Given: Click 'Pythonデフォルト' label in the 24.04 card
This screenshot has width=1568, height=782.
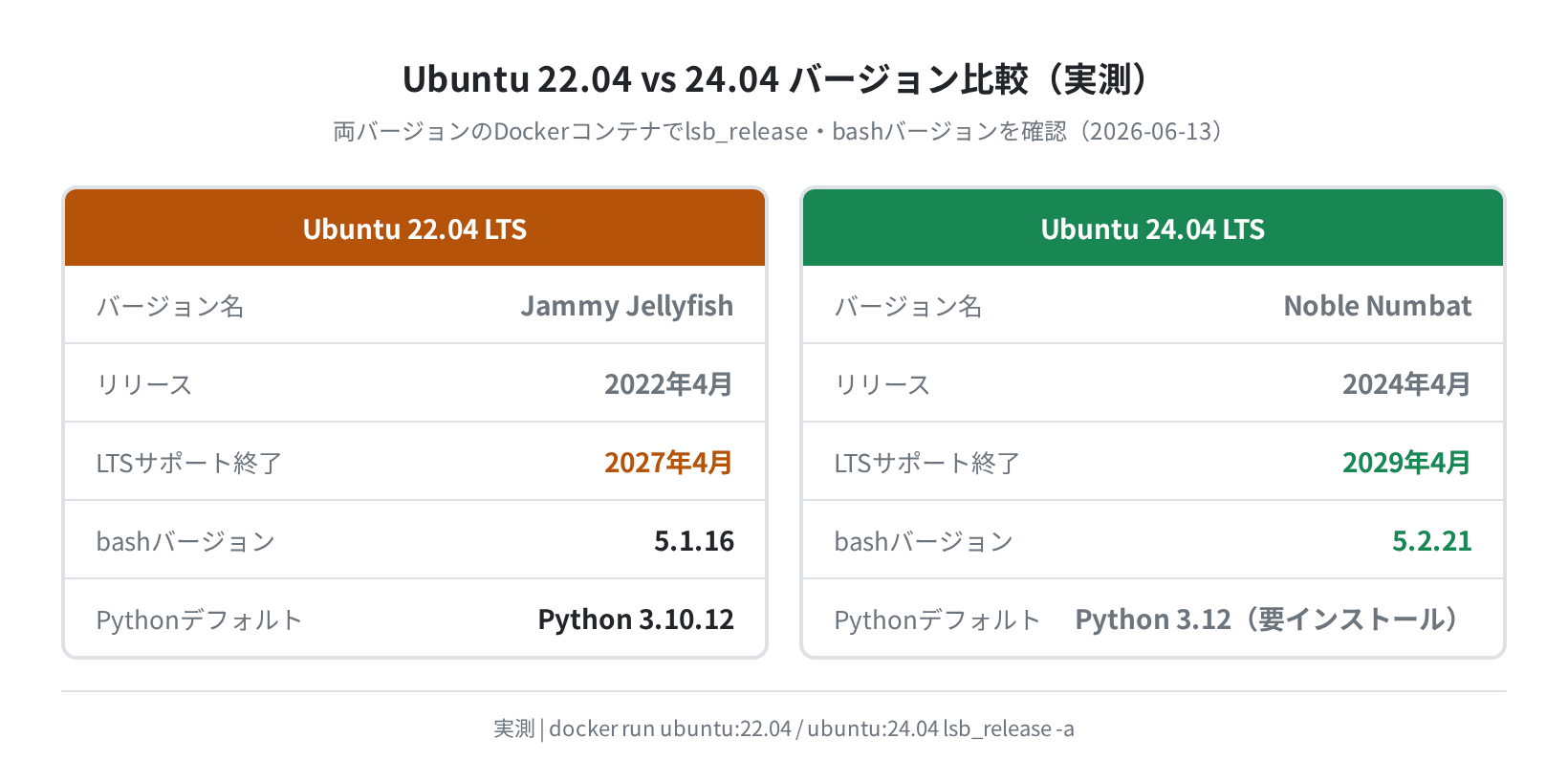Looking at the screenshot, I should pyautogui.click(x=937, y=619).
